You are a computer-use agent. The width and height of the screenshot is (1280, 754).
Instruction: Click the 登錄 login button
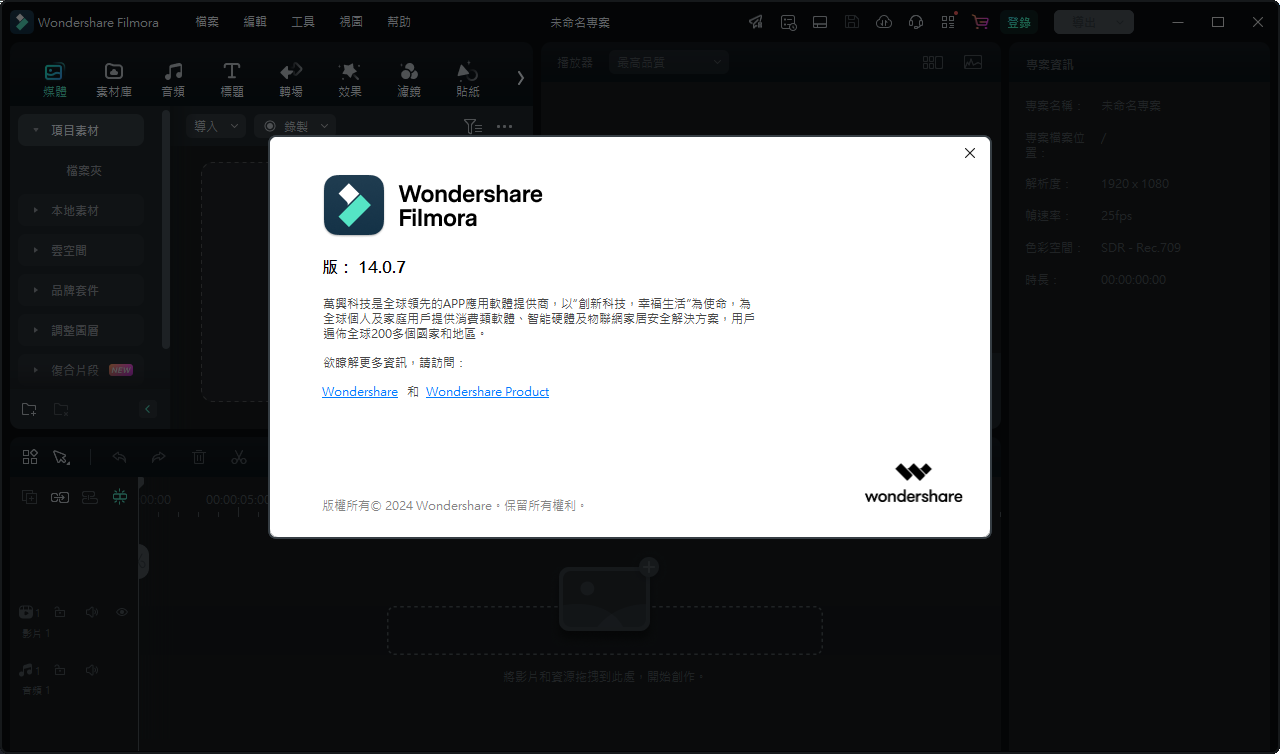(x=1019, y=22)
